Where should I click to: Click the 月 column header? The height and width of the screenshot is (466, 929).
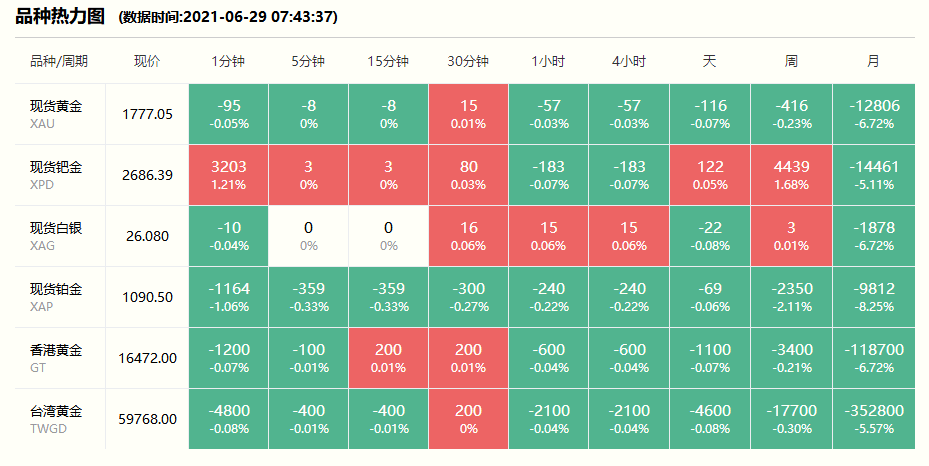pyautogui.click(x=873, y=61)
